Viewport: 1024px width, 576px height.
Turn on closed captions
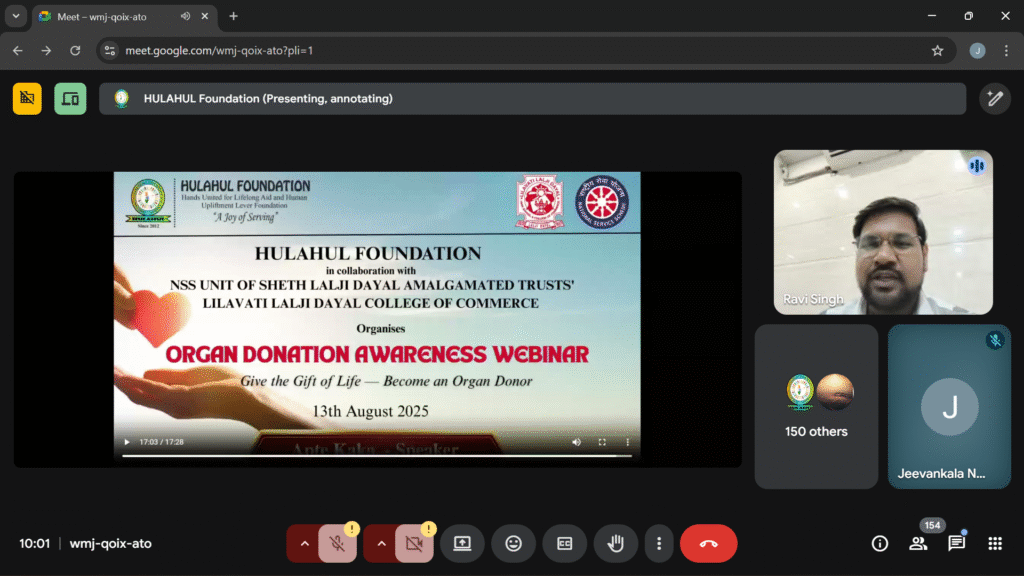(x=564, y=543)
